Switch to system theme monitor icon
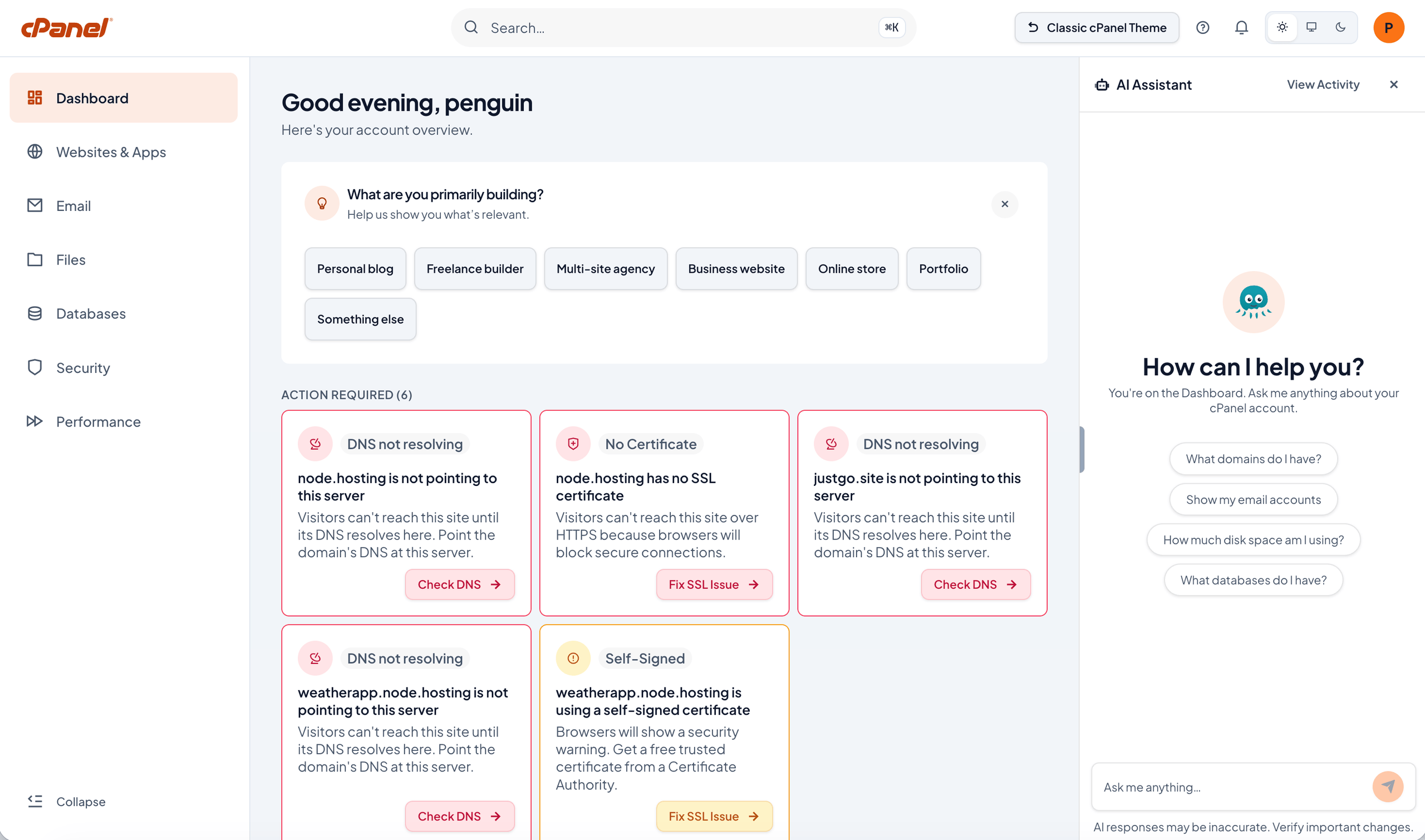1425x840 pixels. (x=1311, y=27)
